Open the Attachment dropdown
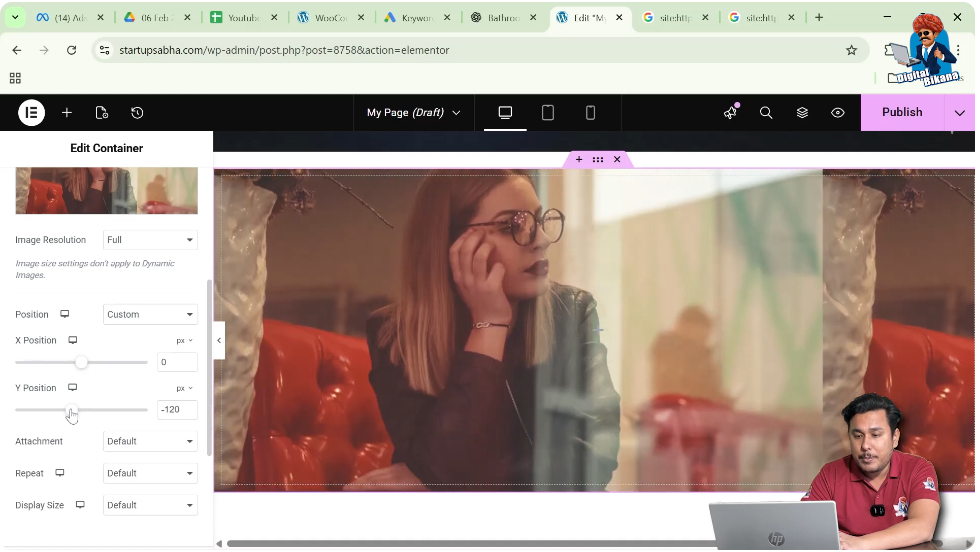This screenshot has height=552, width=980. click(x=150, y=442)
